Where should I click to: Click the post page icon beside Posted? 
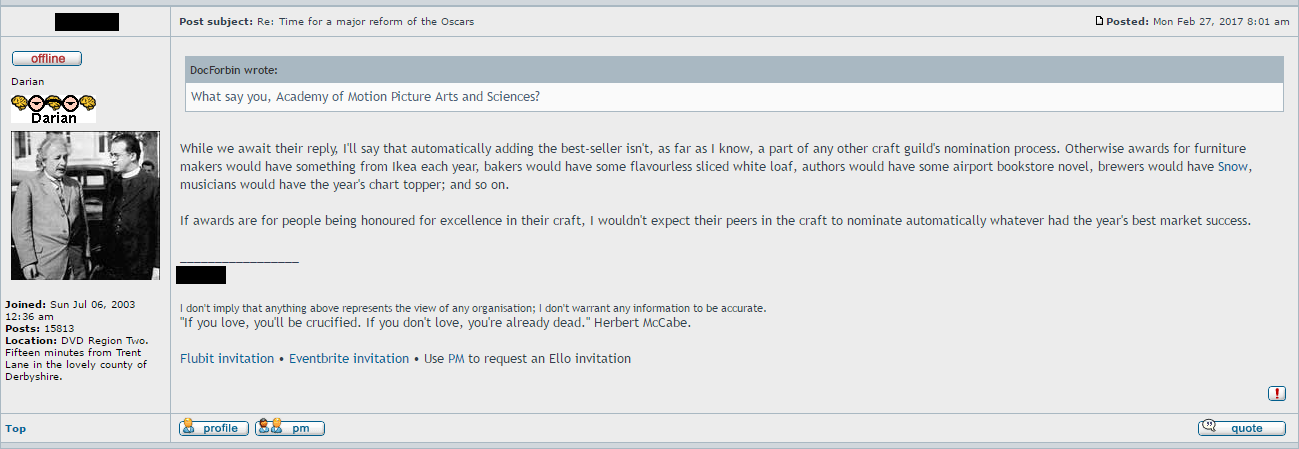pos(1100,21)
